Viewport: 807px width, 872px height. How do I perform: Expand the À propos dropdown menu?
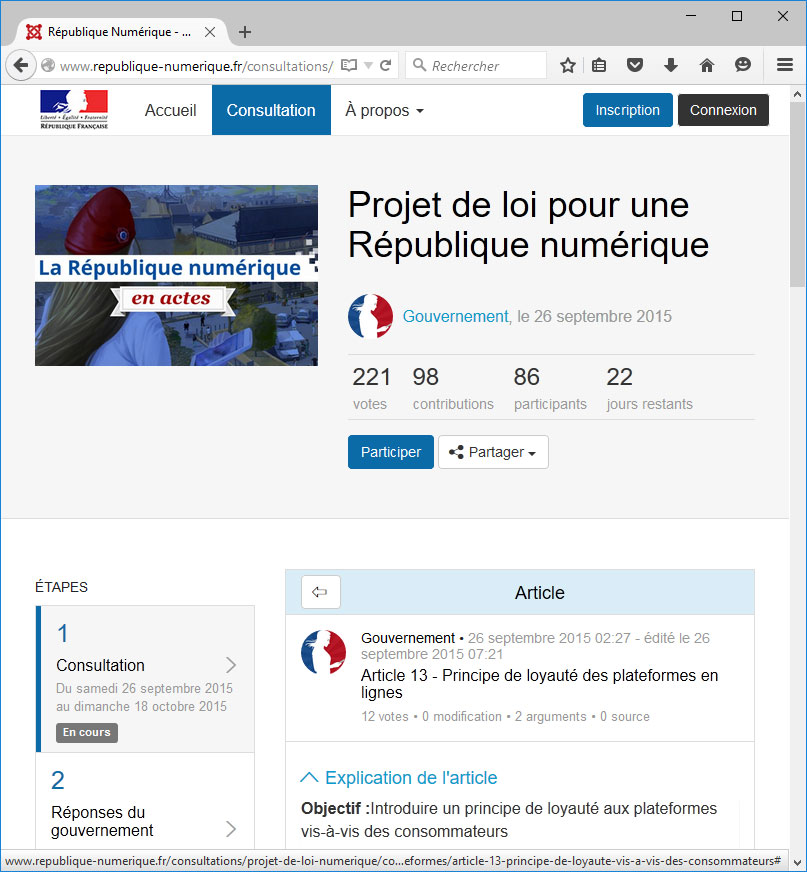[384, 111]
